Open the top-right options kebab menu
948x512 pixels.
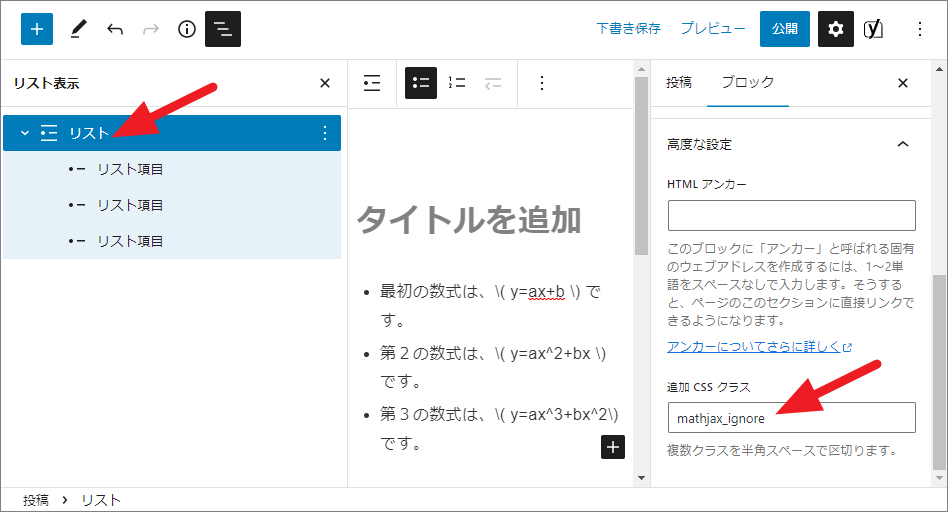pyautogui.click(x=920, y=29)
